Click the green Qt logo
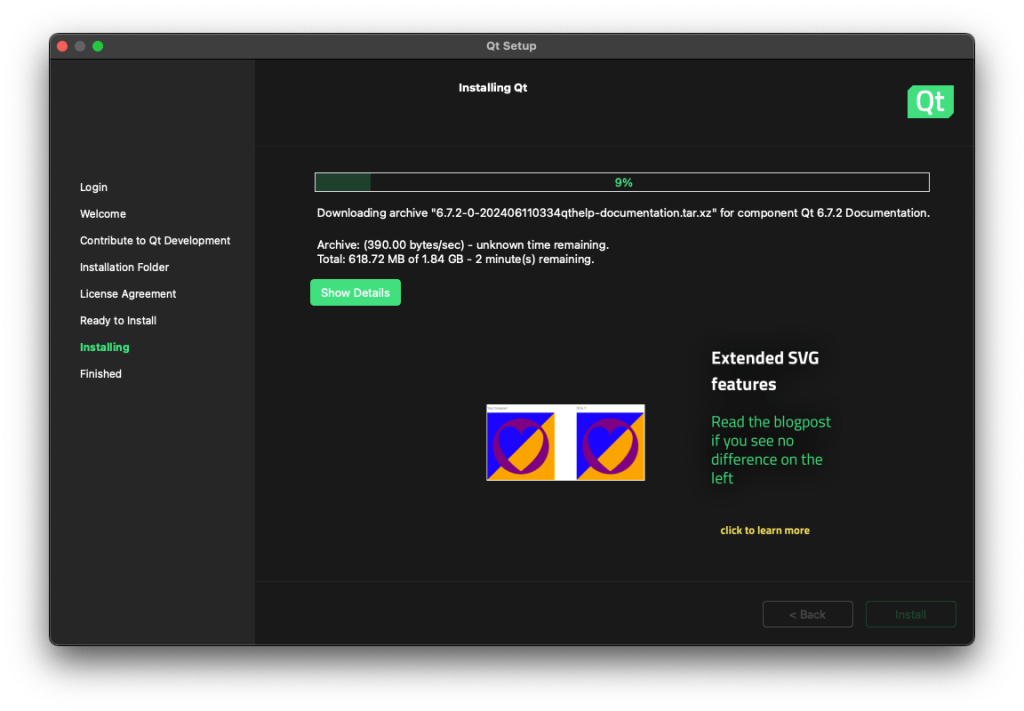The image size is (1024, 711). point(930,102)
